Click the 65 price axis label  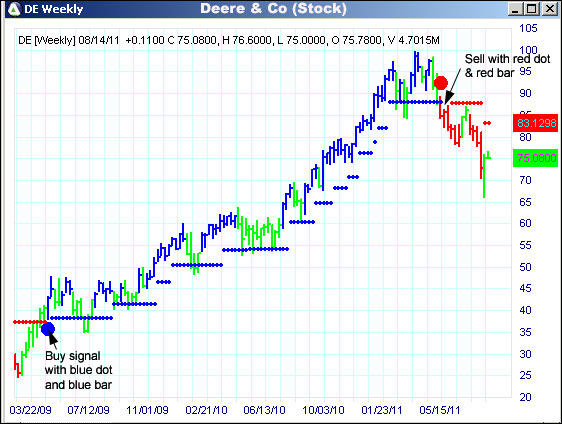click(525, 202)
